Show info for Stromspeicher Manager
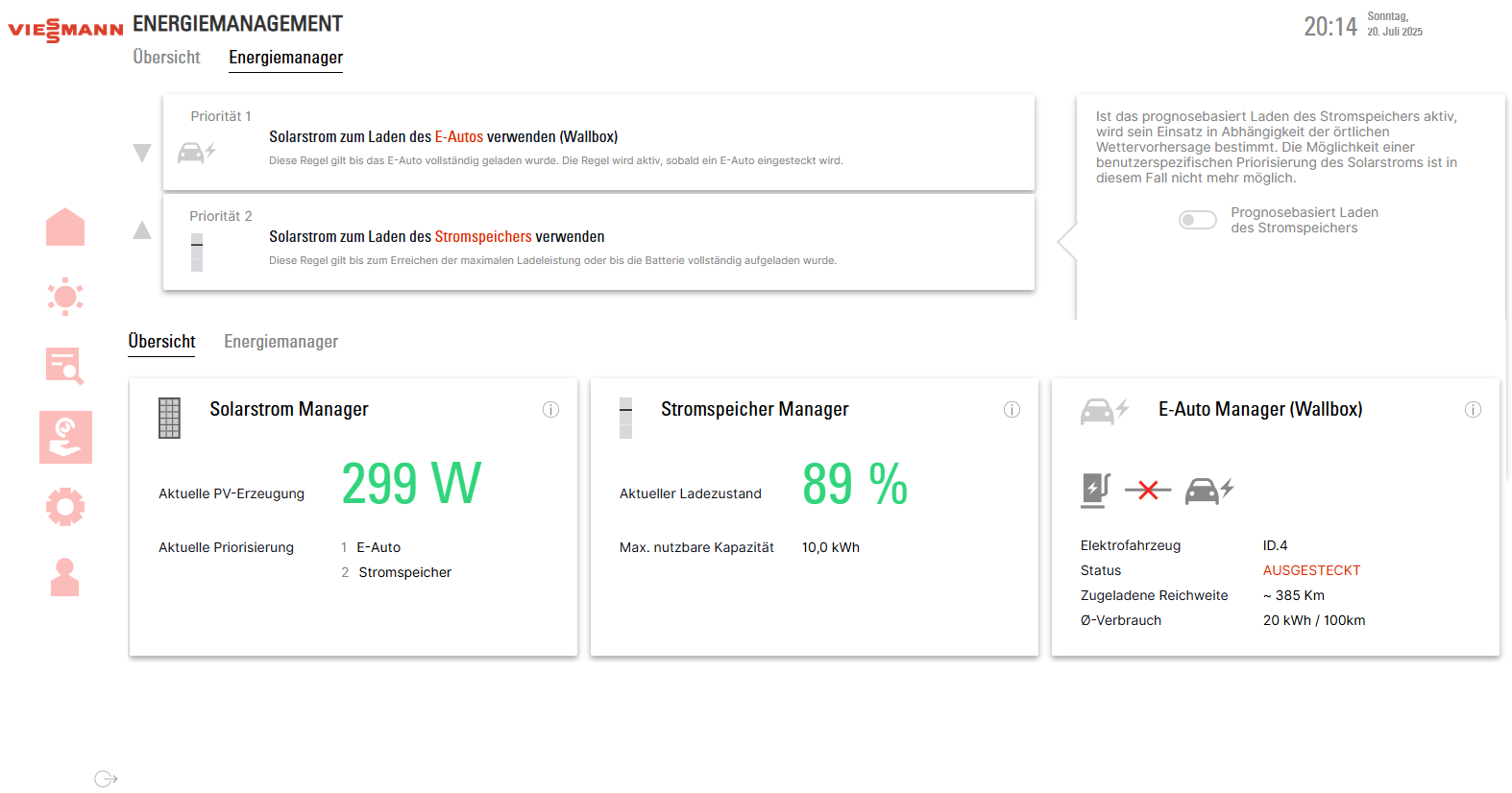Viewport: 1512px width, 793px height. coord(1012,410)
